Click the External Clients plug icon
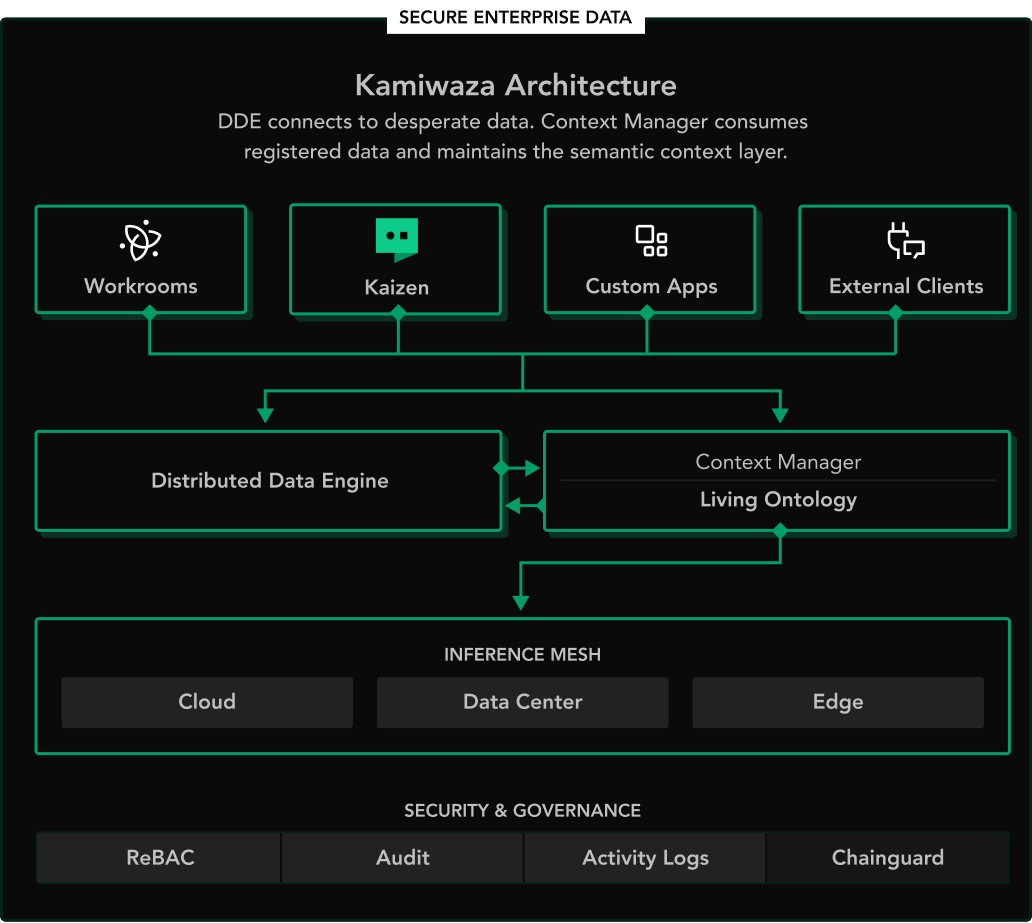 click(906, 240)
